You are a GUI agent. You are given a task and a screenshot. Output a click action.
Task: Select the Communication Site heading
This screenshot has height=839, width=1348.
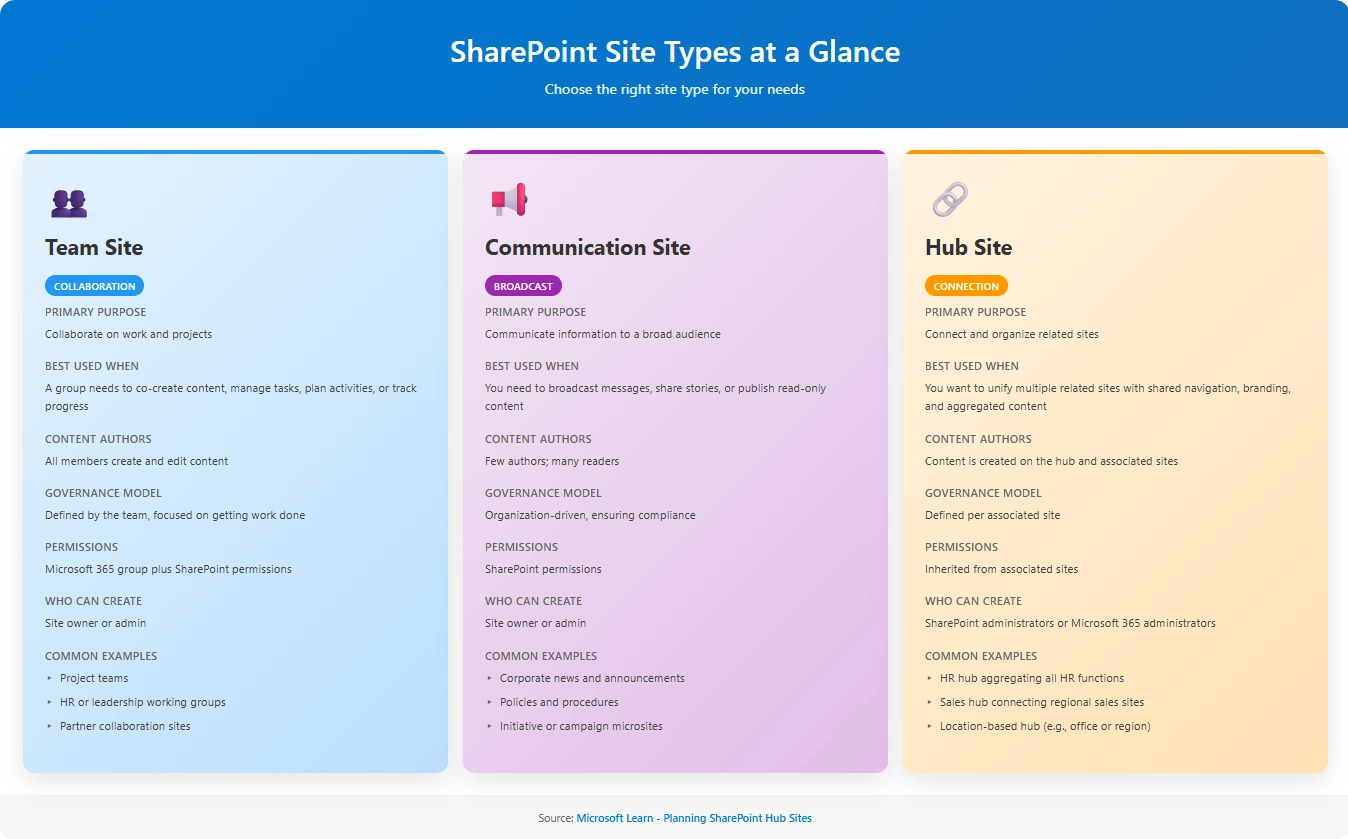588,247
